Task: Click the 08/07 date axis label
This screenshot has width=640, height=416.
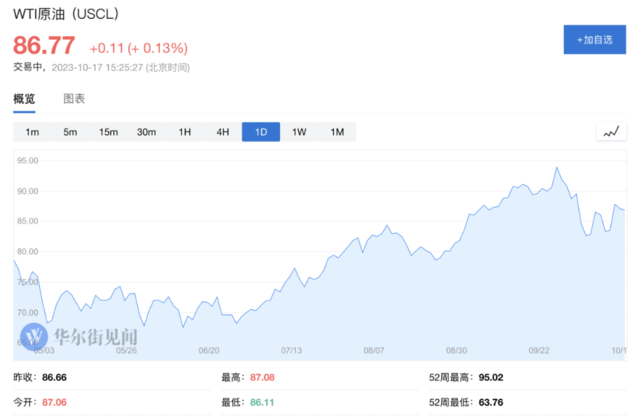Action: pyautogui.click(x=374, y=351)
